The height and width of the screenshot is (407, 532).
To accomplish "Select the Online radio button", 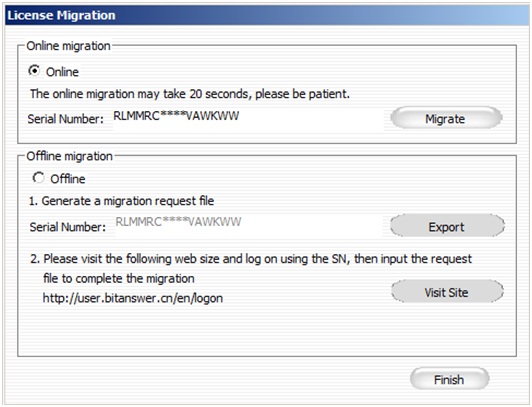I will (34, 71).
